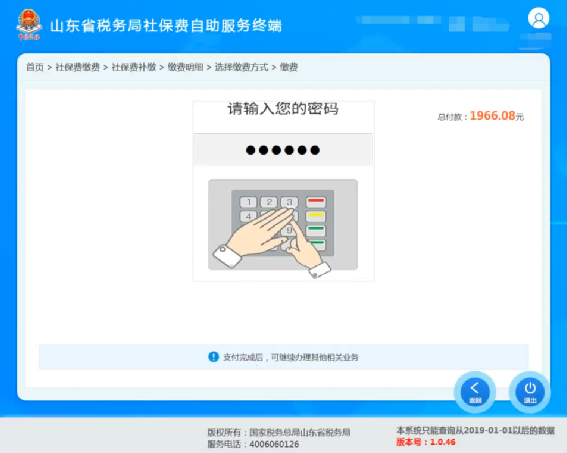This screenshot has width=567, height=453.
Task: Click the 山东省税务局社保费自助服务终端 title
Action: pyautogui.click(x=166, y=26)
